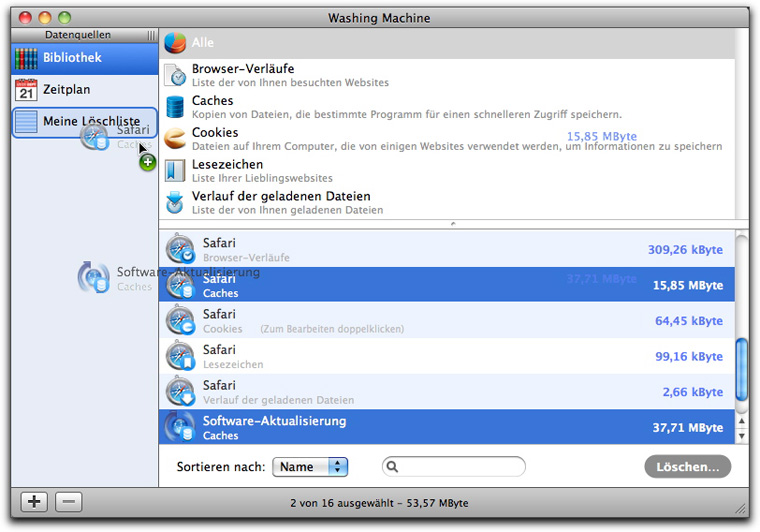Click the split-pane divider handle
Image resolution: width=760 pixels, height=532 pixels.
tap(453, 224)
